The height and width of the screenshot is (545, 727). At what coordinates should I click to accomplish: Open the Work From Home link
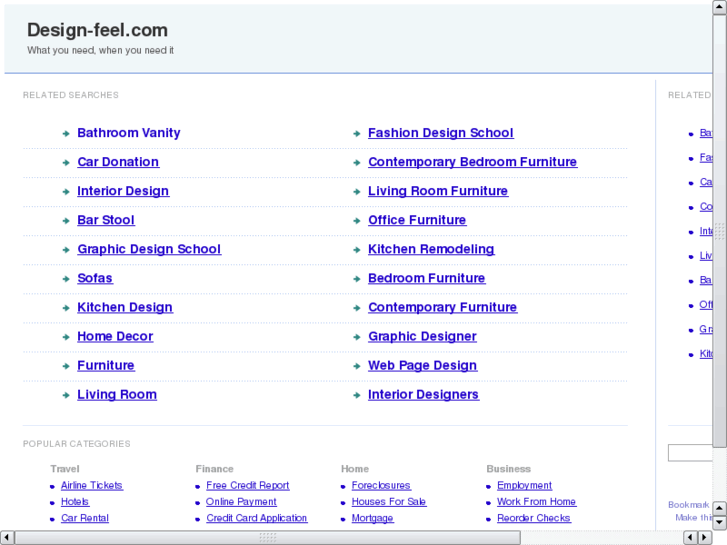[536, 502]
